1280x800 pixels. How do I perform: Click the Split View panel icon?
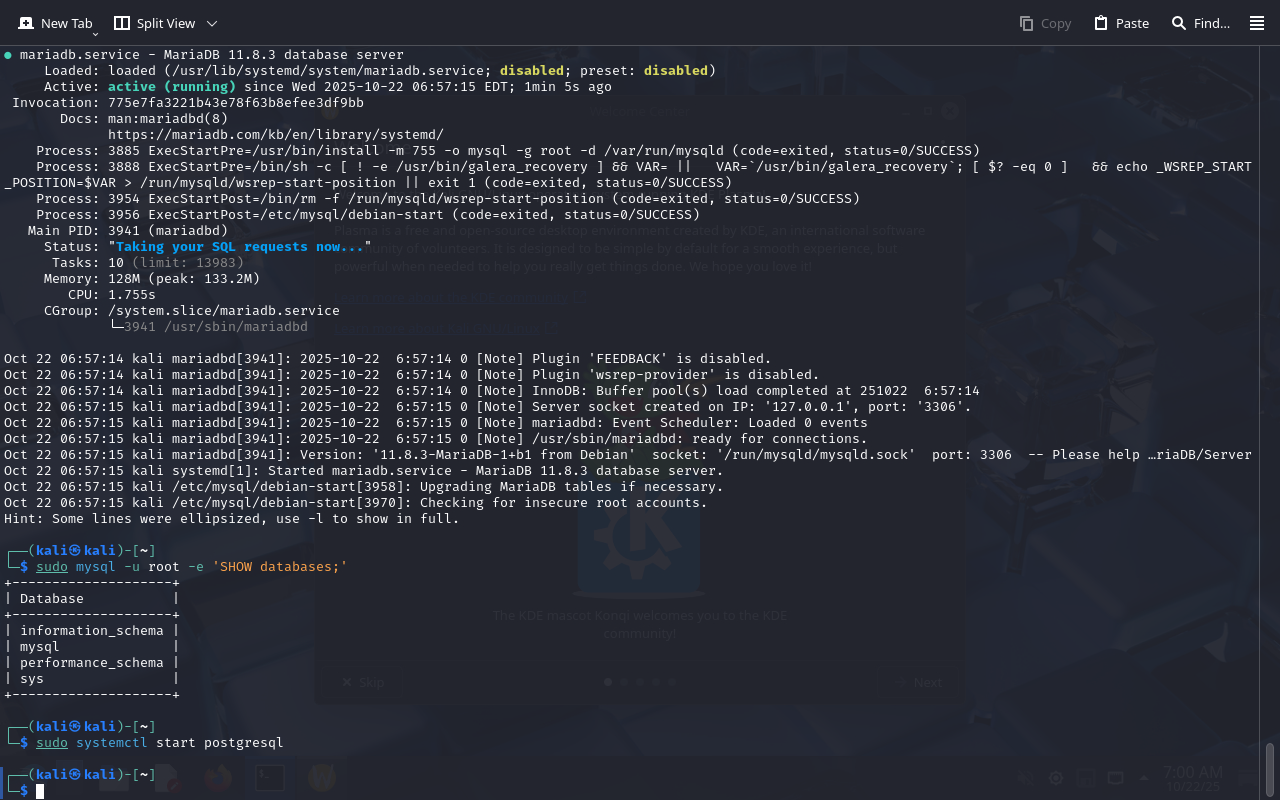(122, 23)
